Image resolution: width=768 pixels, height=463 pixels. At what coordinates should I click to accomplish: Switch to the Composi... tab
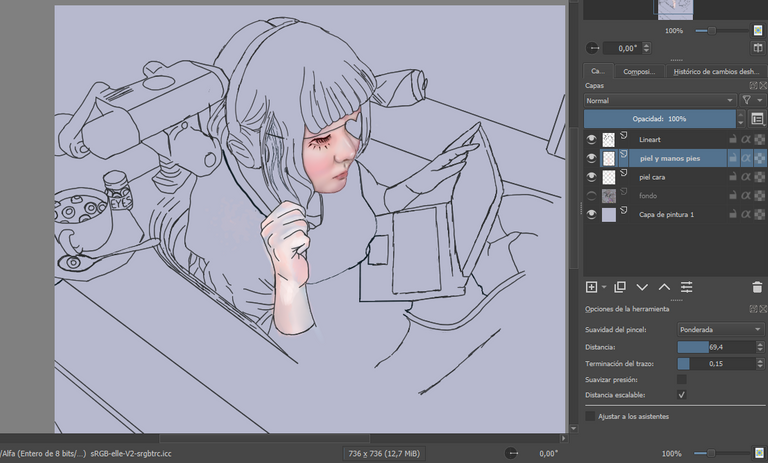(639, 72)
